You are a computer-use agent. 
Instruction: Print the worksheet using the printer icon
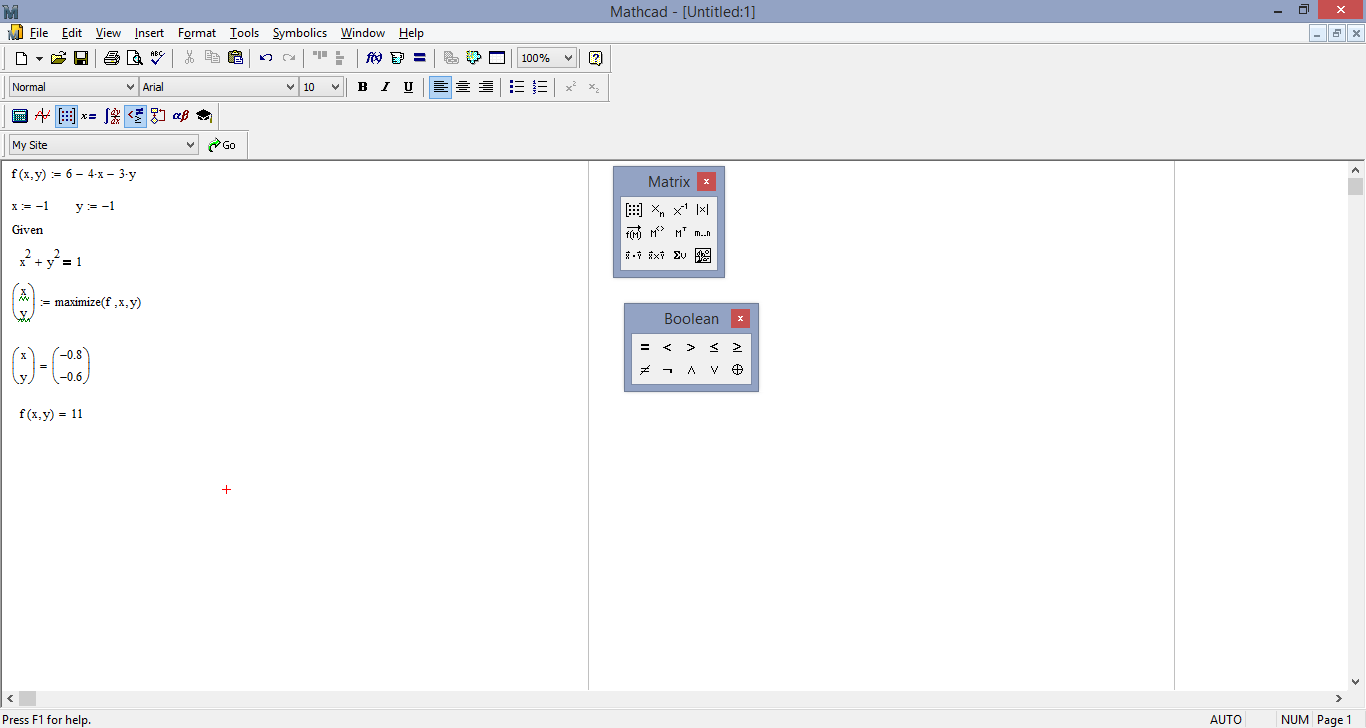coord(112,58)
